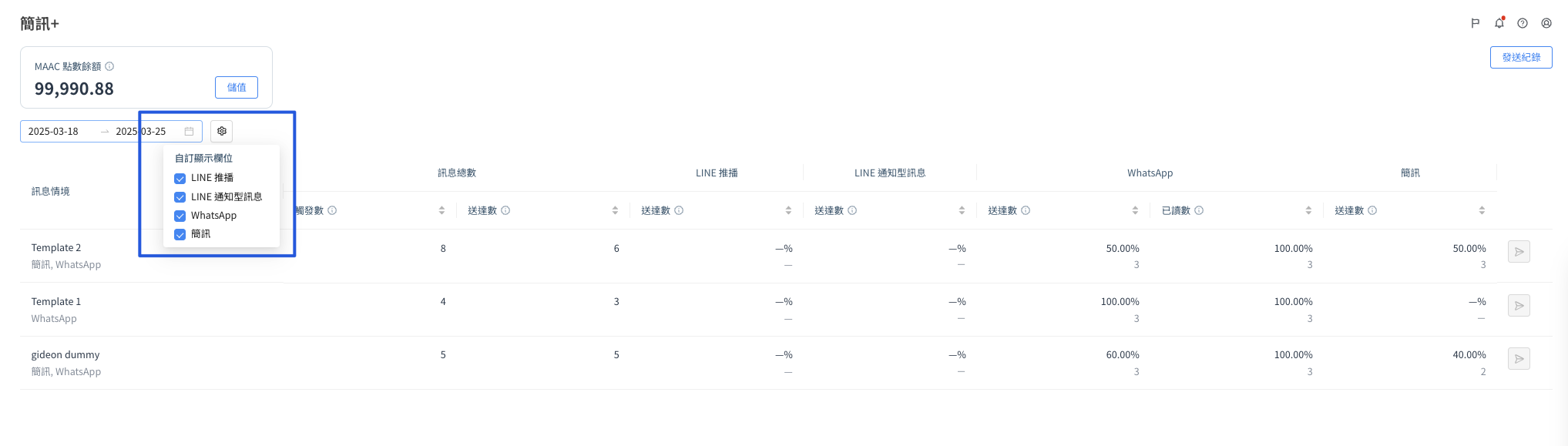Click the send icon for Template 1
Image resolution: width=1568 pixels, height=446 pixels.
click(x=1519, y=306)
